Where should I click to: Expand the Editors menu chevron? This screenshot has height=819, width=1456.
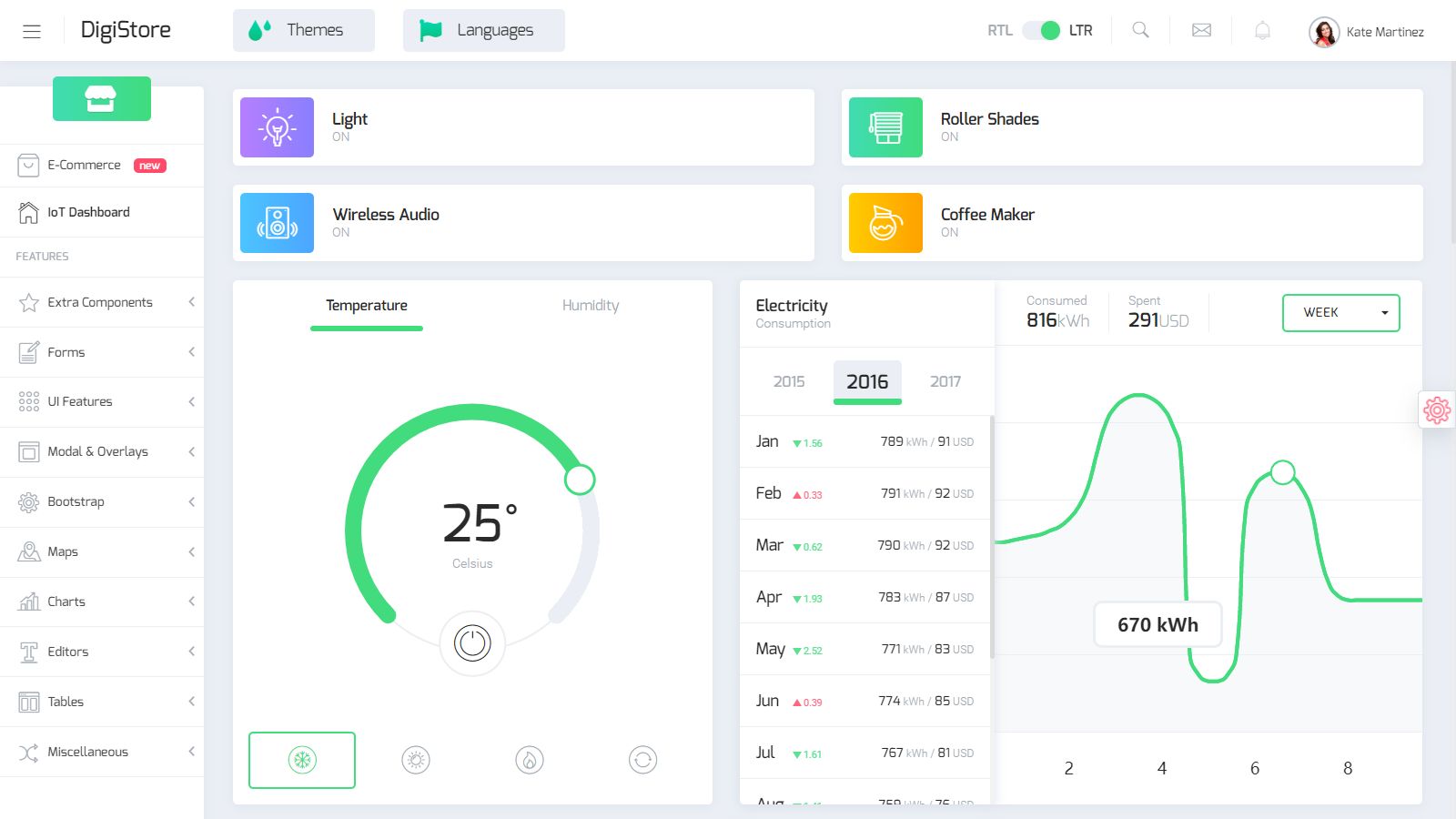(x=191, y=652)
